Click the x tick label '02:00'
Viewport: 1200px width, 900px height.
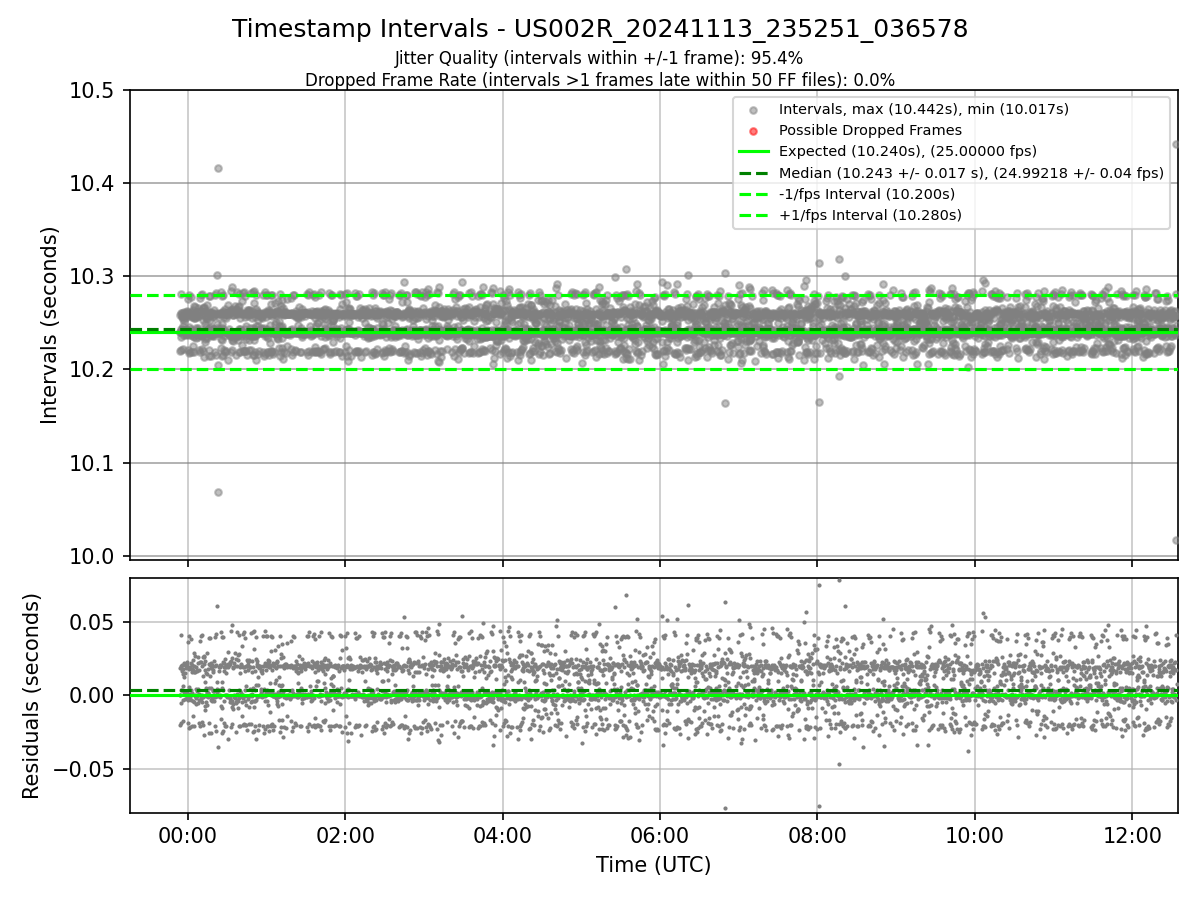[345, 834]
